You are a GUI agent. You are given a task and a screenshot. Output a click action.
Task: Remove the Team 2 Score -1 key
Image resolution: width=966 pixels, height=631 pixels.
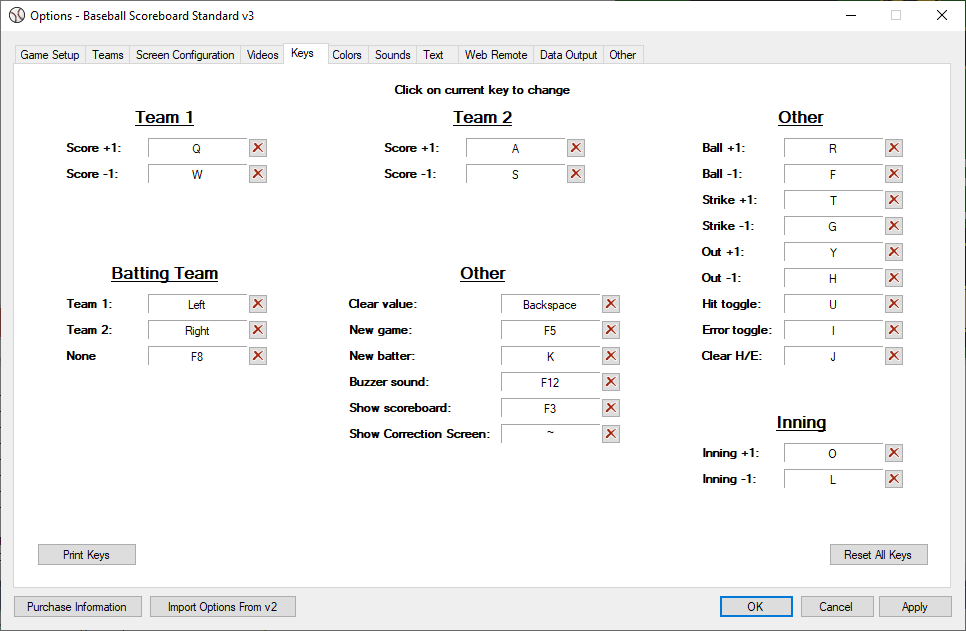pyautogui.click(x=576, y=174)
